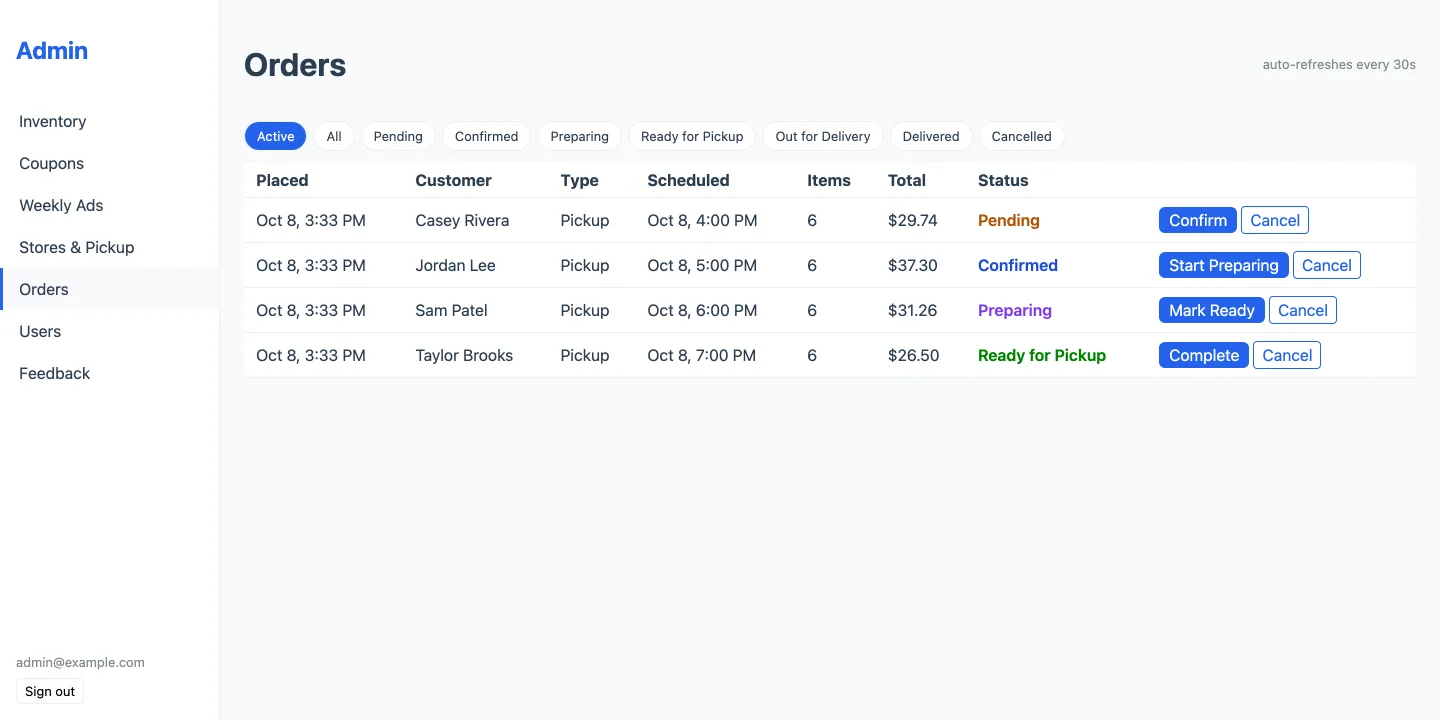Screen dimensions: 1440x720
Task: Click the Total column header
Action: click(907, 180)
